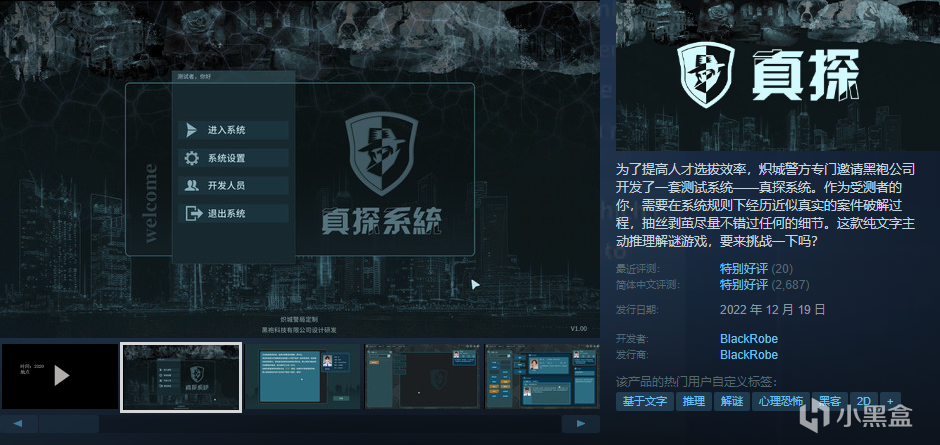
Task: Click the 基于文字 tag
Action: tap(644, 402)
